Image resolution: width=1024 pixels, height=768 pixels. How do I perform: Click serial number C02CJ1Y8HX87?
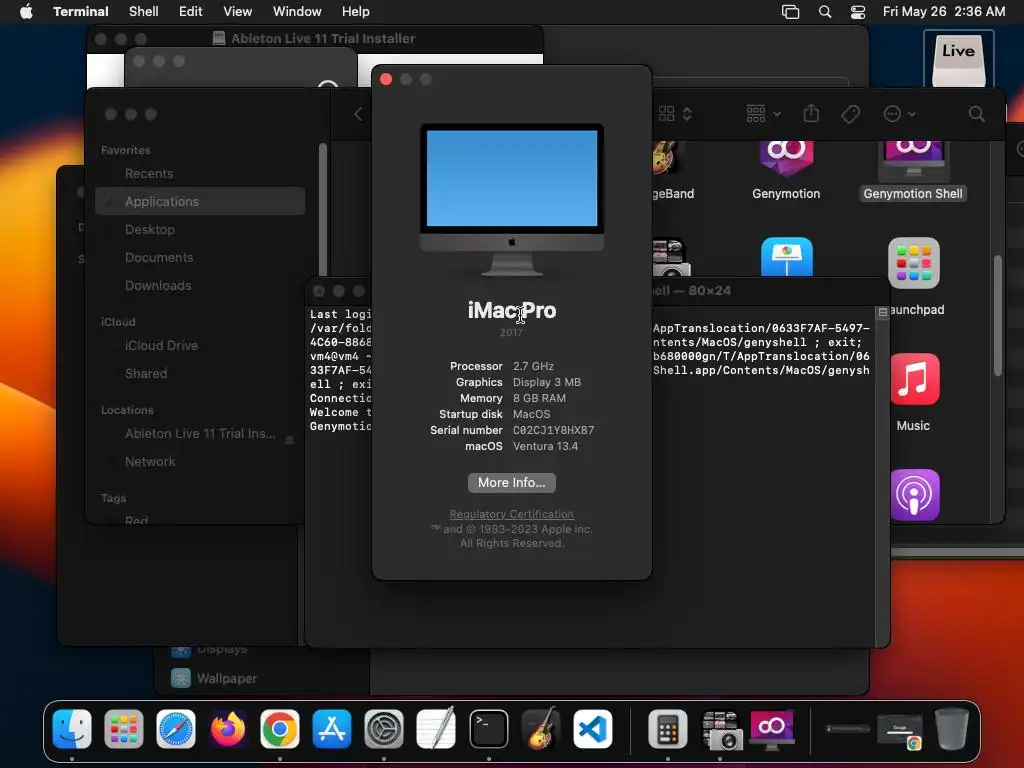coord(553,430)
